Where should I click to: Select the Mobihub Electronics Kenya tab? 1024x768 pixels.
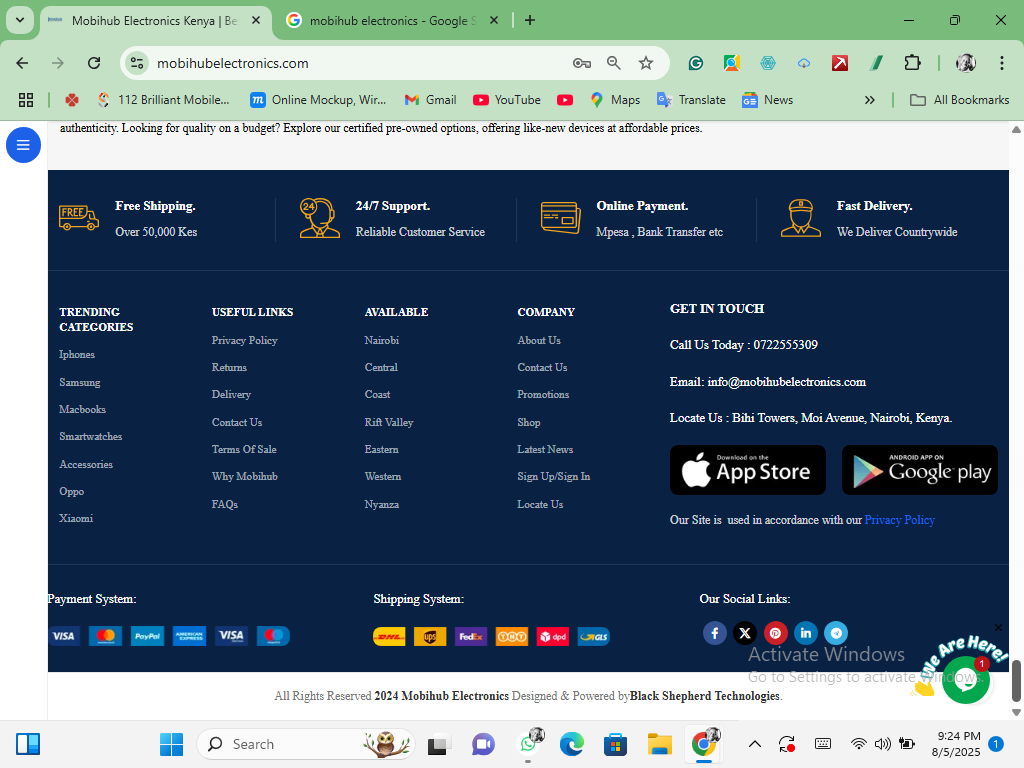pos(150,20)
